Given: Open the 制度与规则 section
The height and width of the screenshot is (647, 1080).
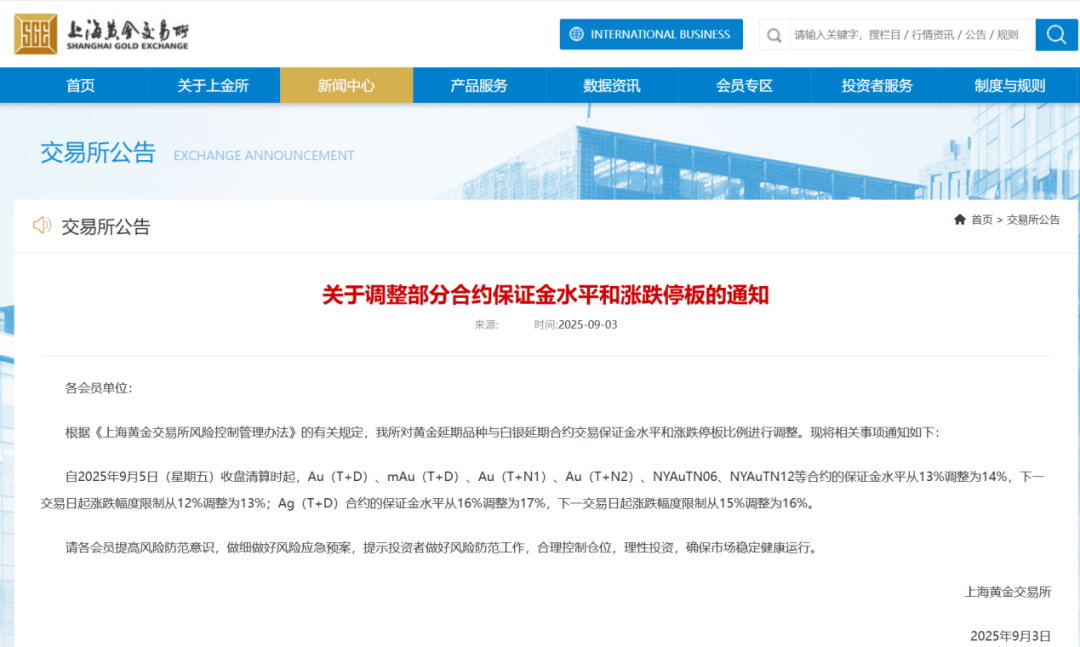Looking at the screenshot, I should [1008, 85].
